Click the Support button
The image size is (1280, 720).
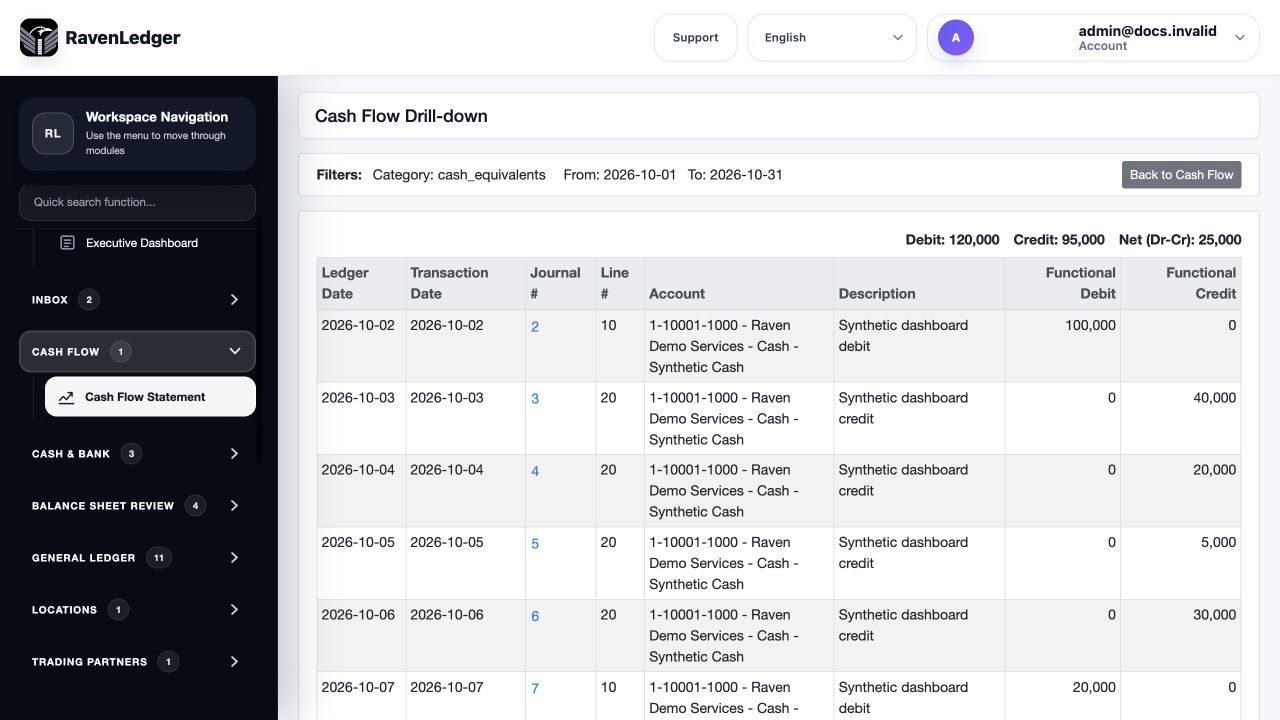point(695,38)
